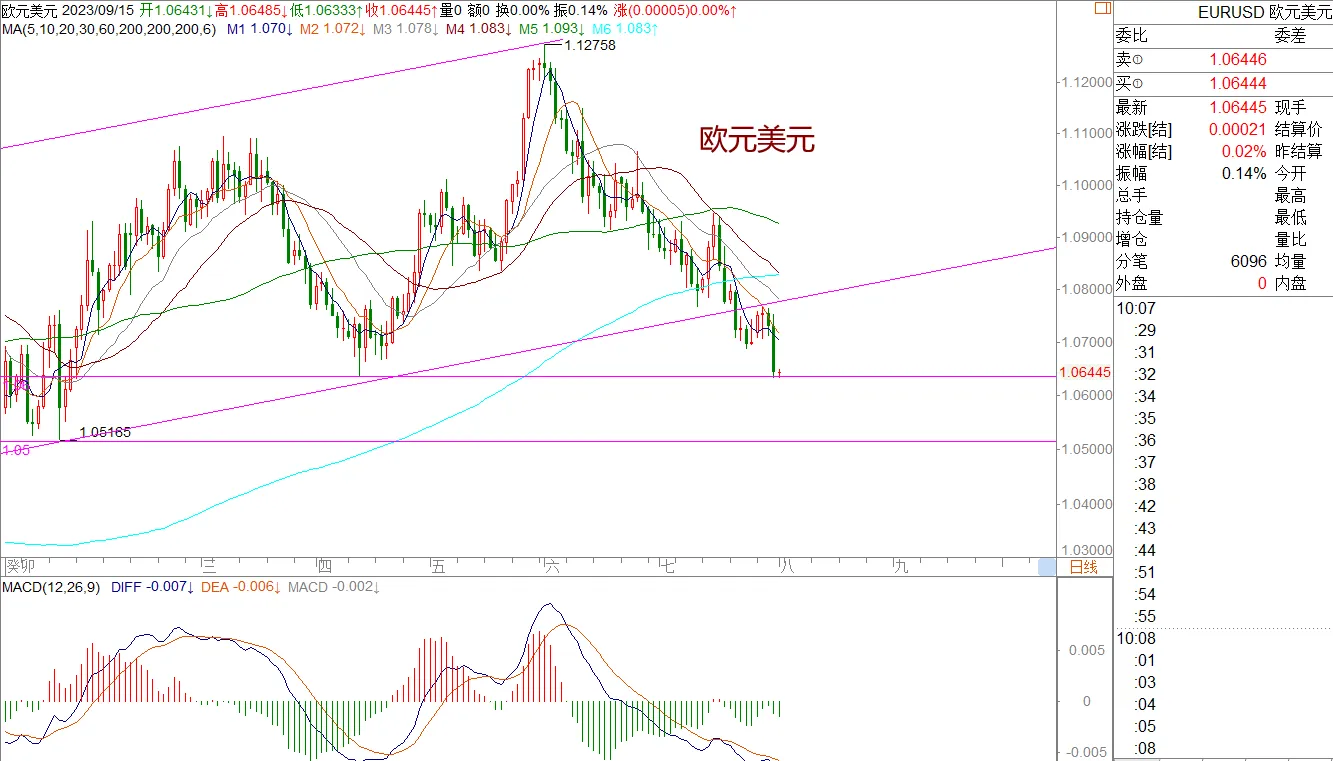Click the 1.05165 low price annotation
1333x761 pixels.
point(105,432)
